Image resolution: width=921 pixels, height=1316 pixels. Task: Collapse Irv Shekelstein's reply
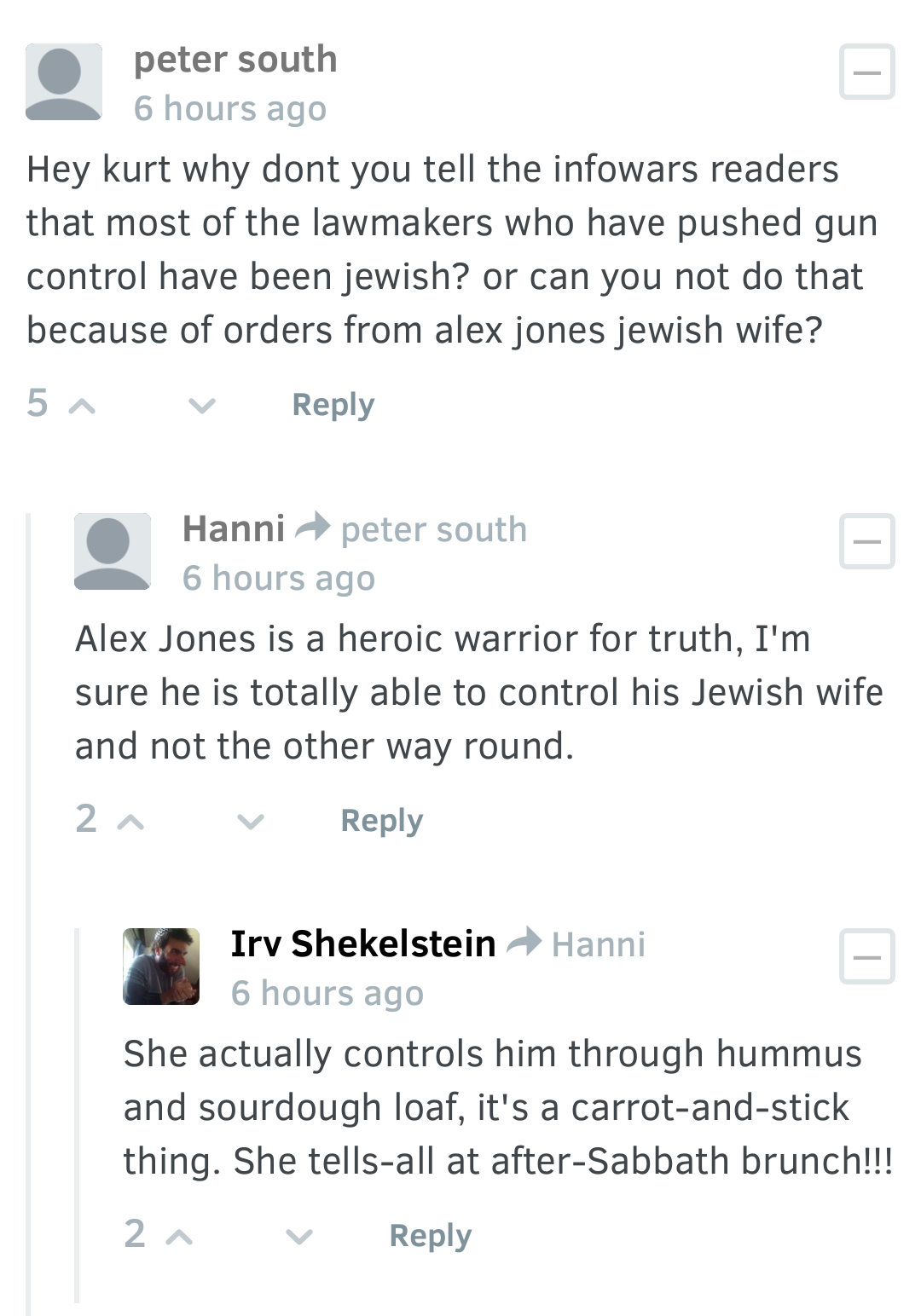click(x=866, y=956)
